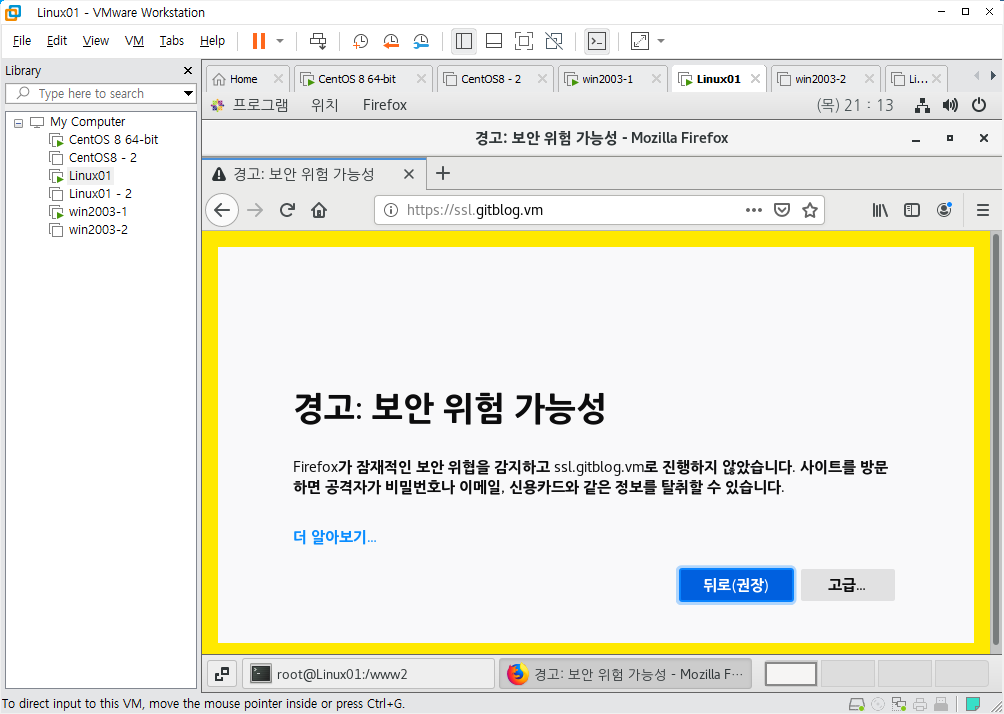Open the VM menu
Screen dimensions: 1004x714
pyautogui.click(x=134, y=41)
